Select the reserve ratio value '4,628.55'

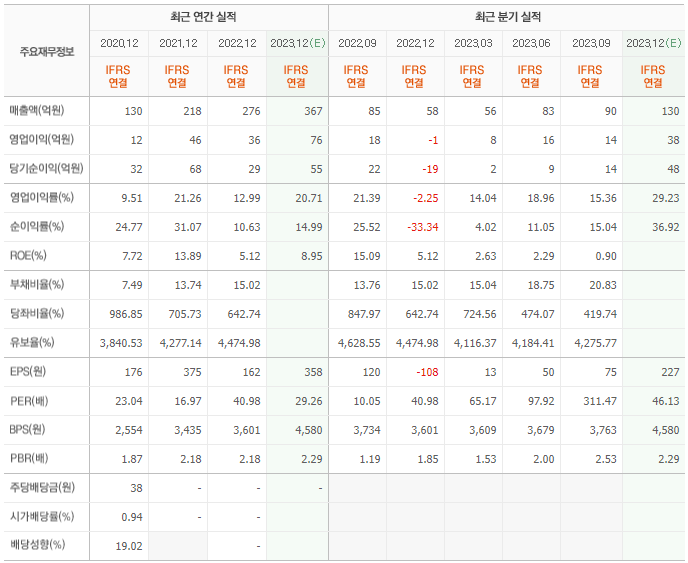[x=359, y=344]
